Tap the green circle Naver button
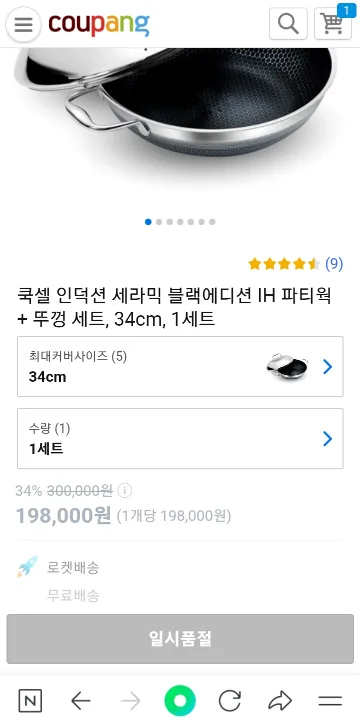This screenshot has height=727, width=360. tap(180, 701)
